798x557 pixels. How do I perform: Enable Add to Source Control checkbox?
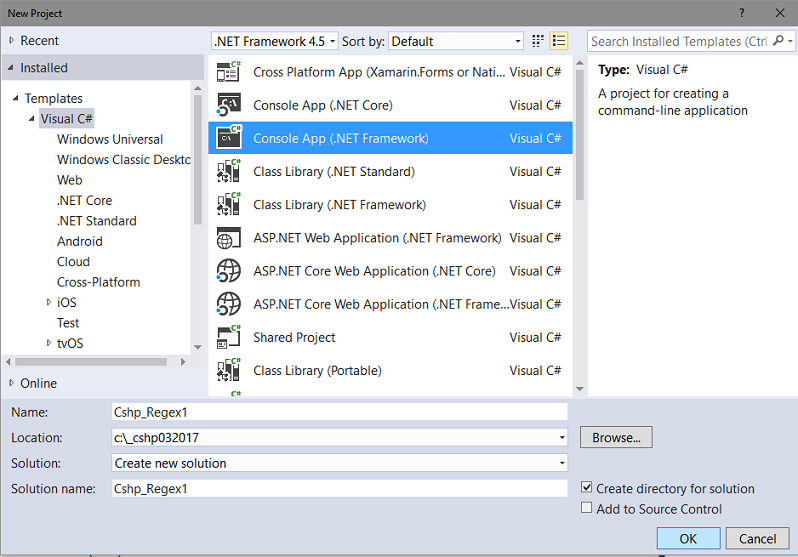587,508
